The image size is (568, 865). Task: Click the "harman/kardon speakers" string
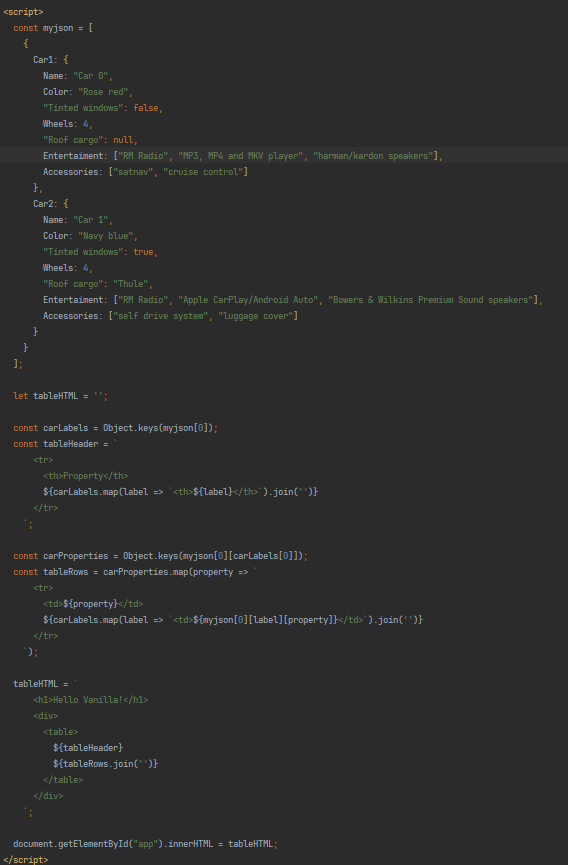(x=373, y=156)
